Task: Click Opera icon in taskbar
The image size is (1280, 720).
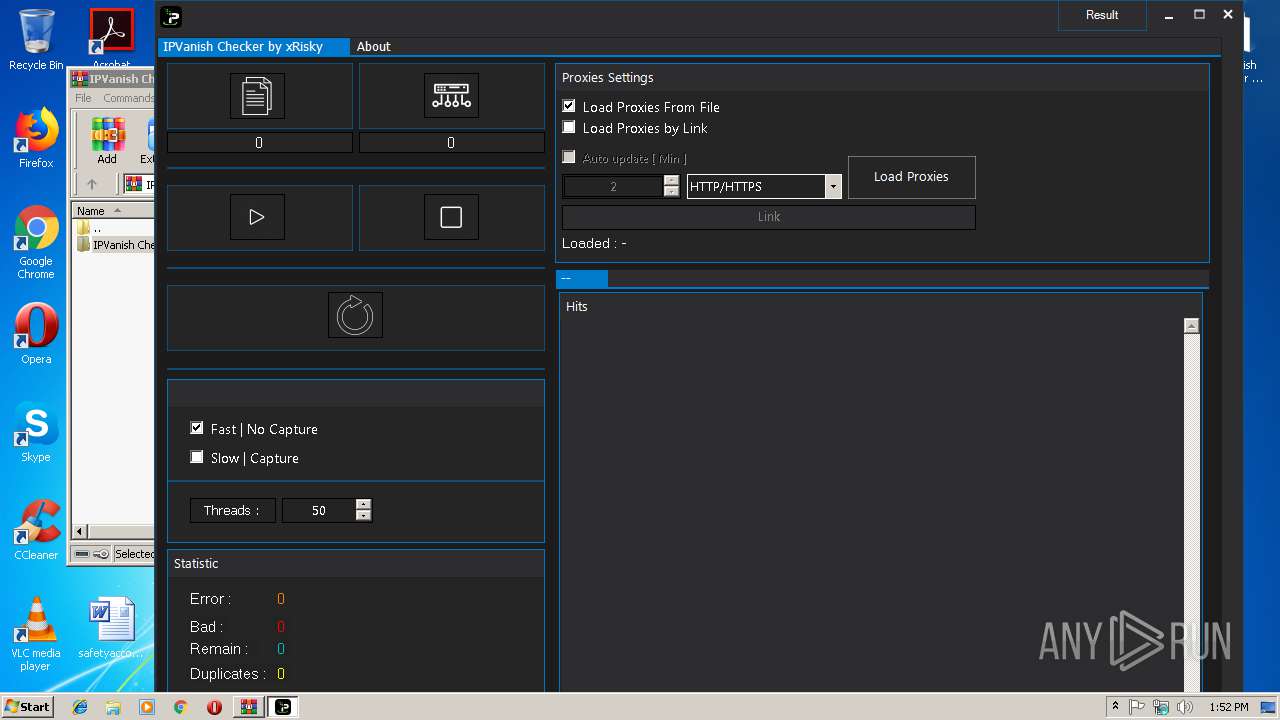Action: [x=214, y=707]
